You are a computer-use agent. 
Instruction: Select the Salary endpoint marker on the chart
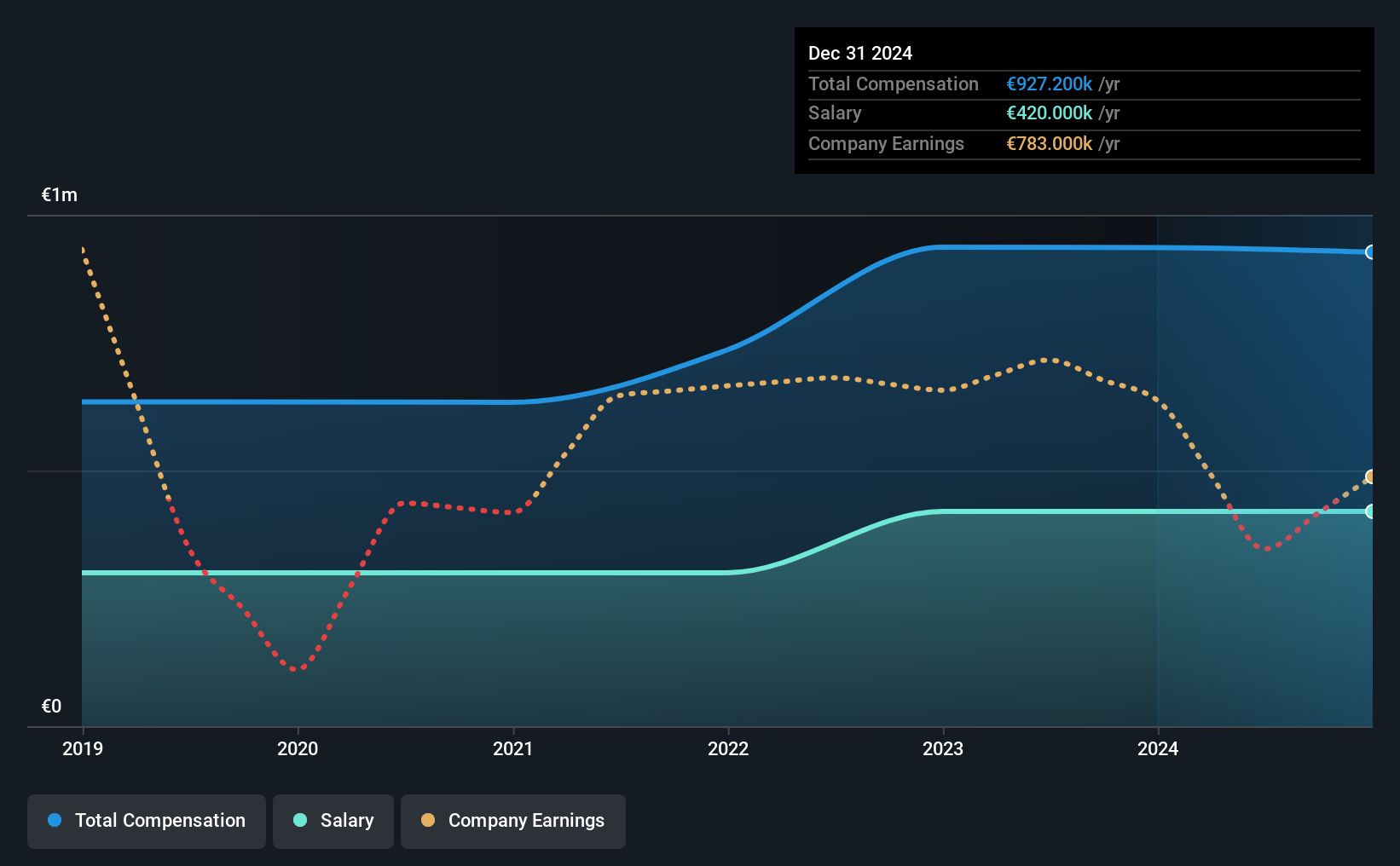tap(1371, 511)
